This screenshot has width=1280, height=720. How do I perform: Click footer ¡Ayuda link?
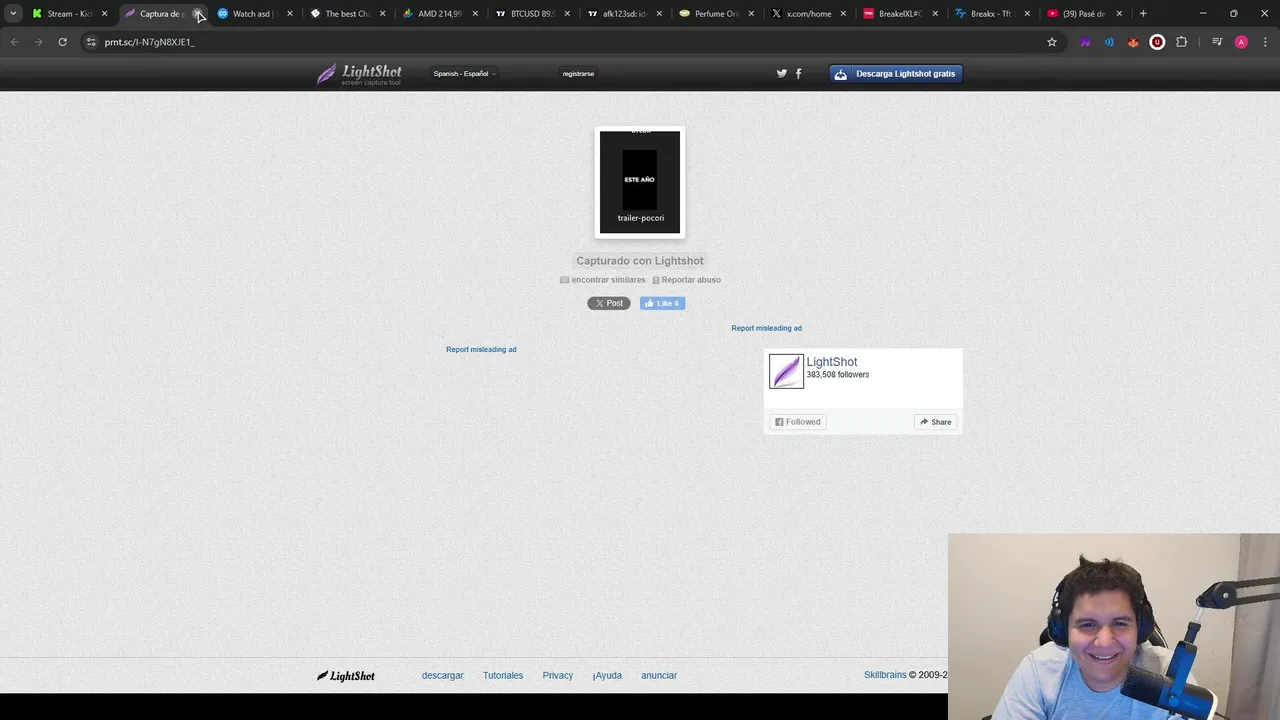coord(607,676)
